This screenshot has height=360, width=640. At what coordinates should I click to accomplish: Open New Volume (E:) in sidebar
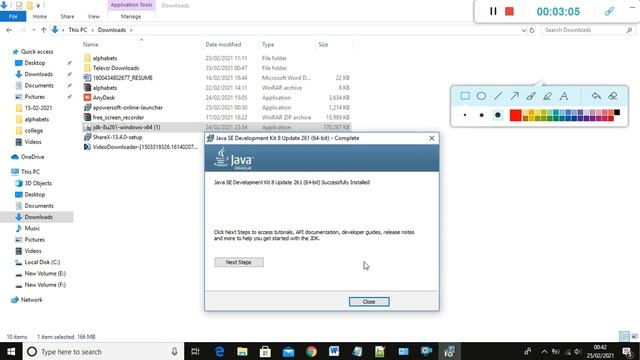tap(45, 273)
